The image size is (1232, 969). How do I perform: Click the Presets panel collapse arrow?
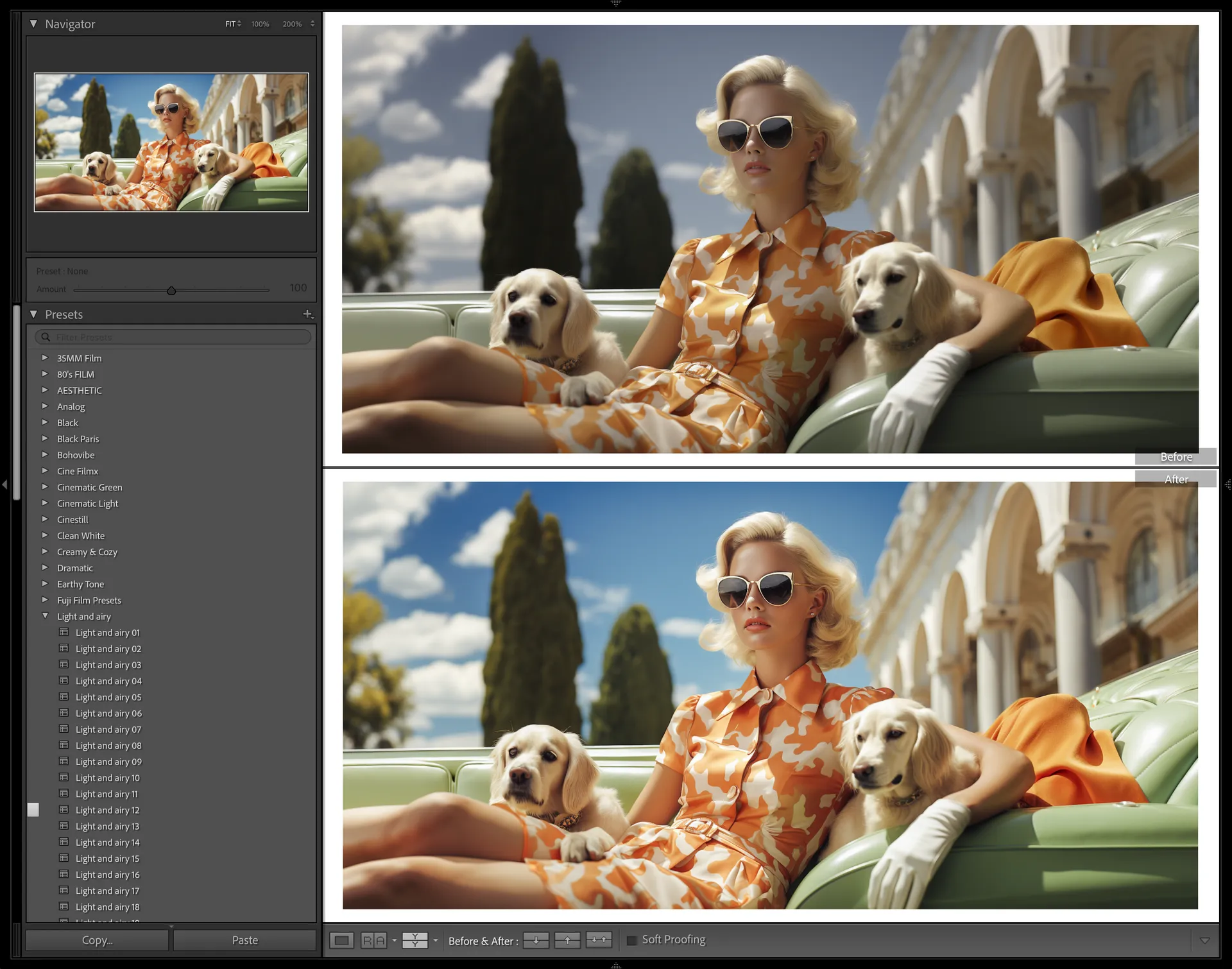click(x=37, y=313)
